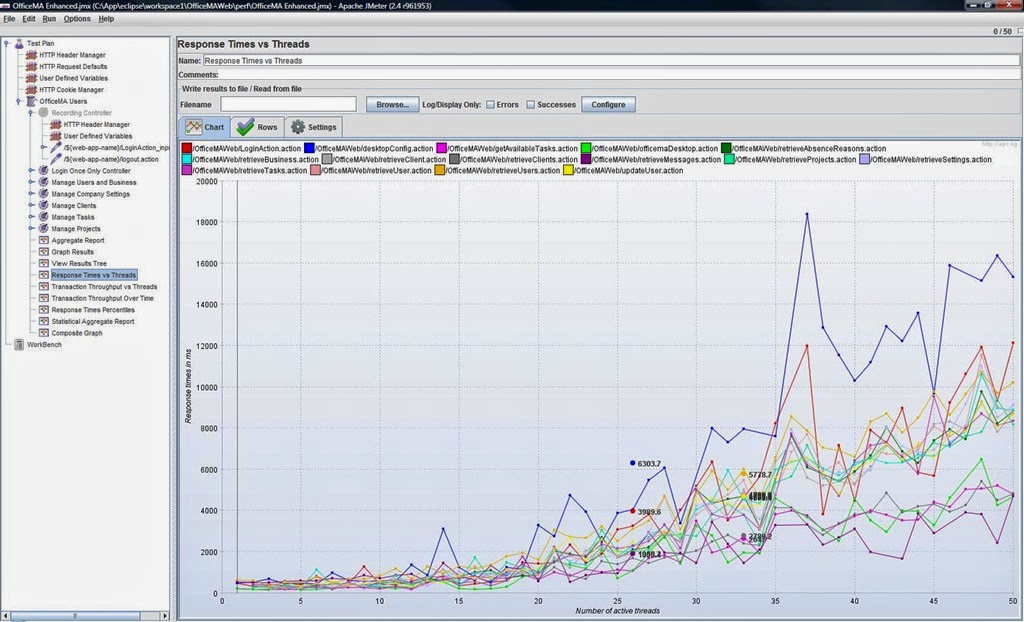Image resolution: width=1024 pixels, height=622 pixels.
Task: Expand the Manage Projects controller node
Action: pyautogui.click(x=31, y=229)
